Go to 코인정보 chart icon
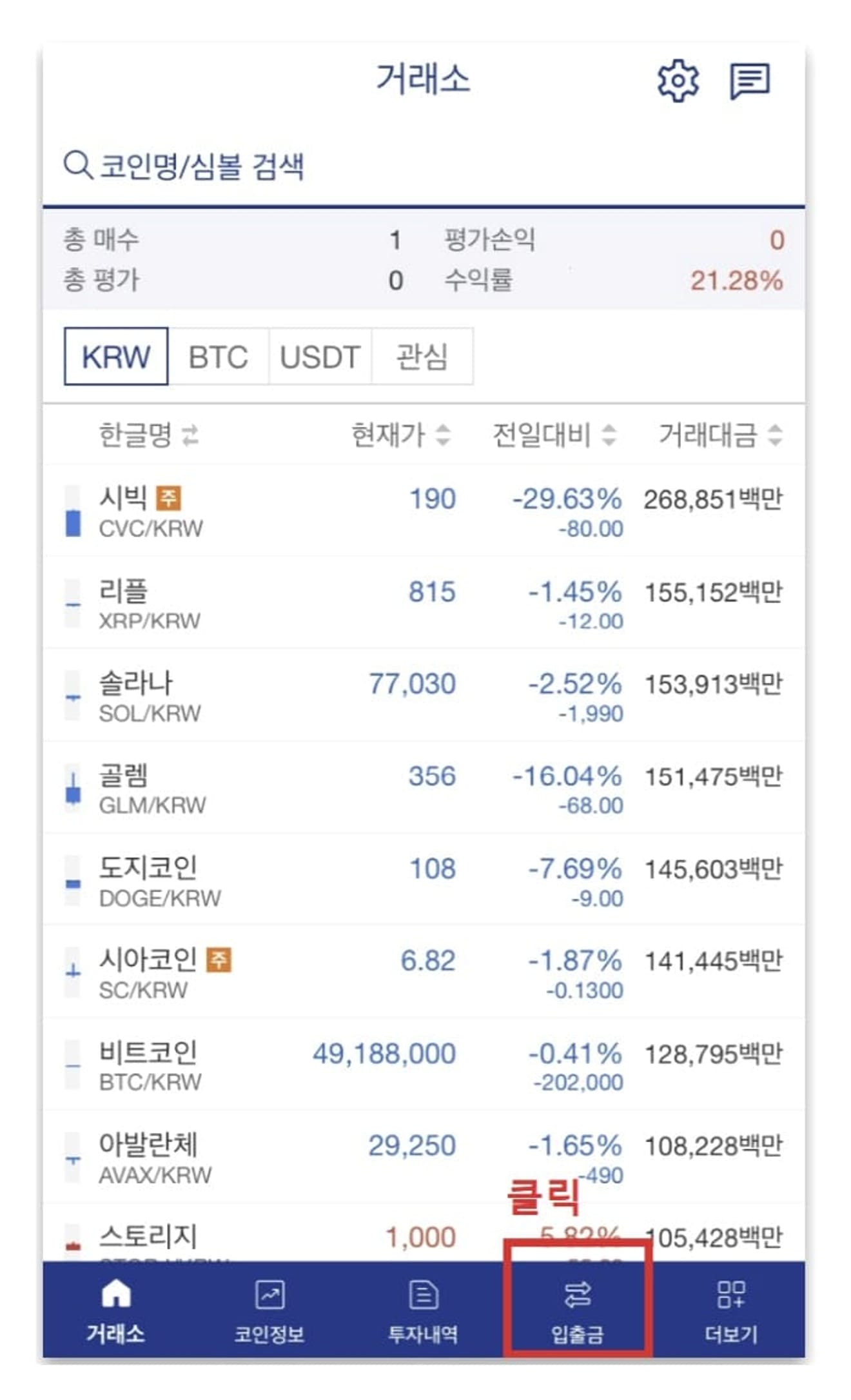Screen dimensions: 851x1400 pyautogui.click(x=269, y=1294)
